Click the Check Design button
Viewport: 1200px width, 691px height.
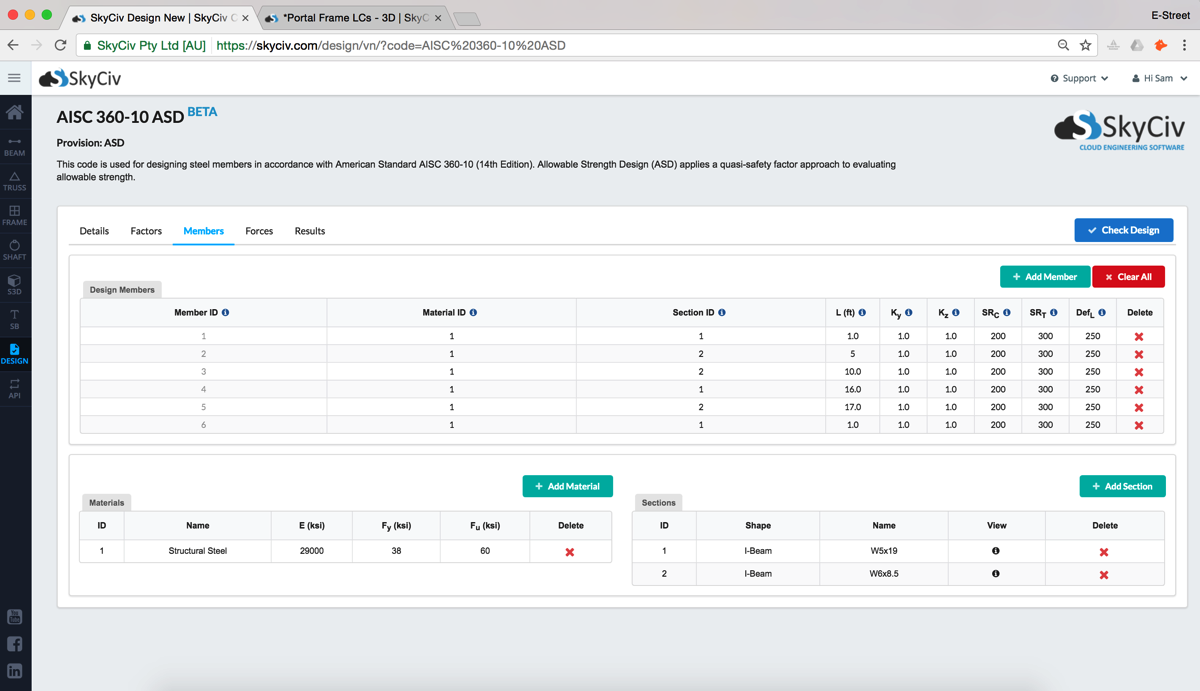point(1124,230)
